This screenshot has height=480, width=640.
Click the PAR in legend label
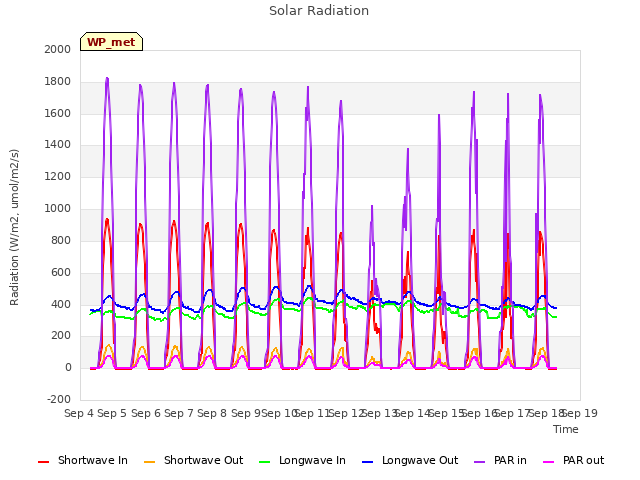pyautogui.click(x=510, y=460)
